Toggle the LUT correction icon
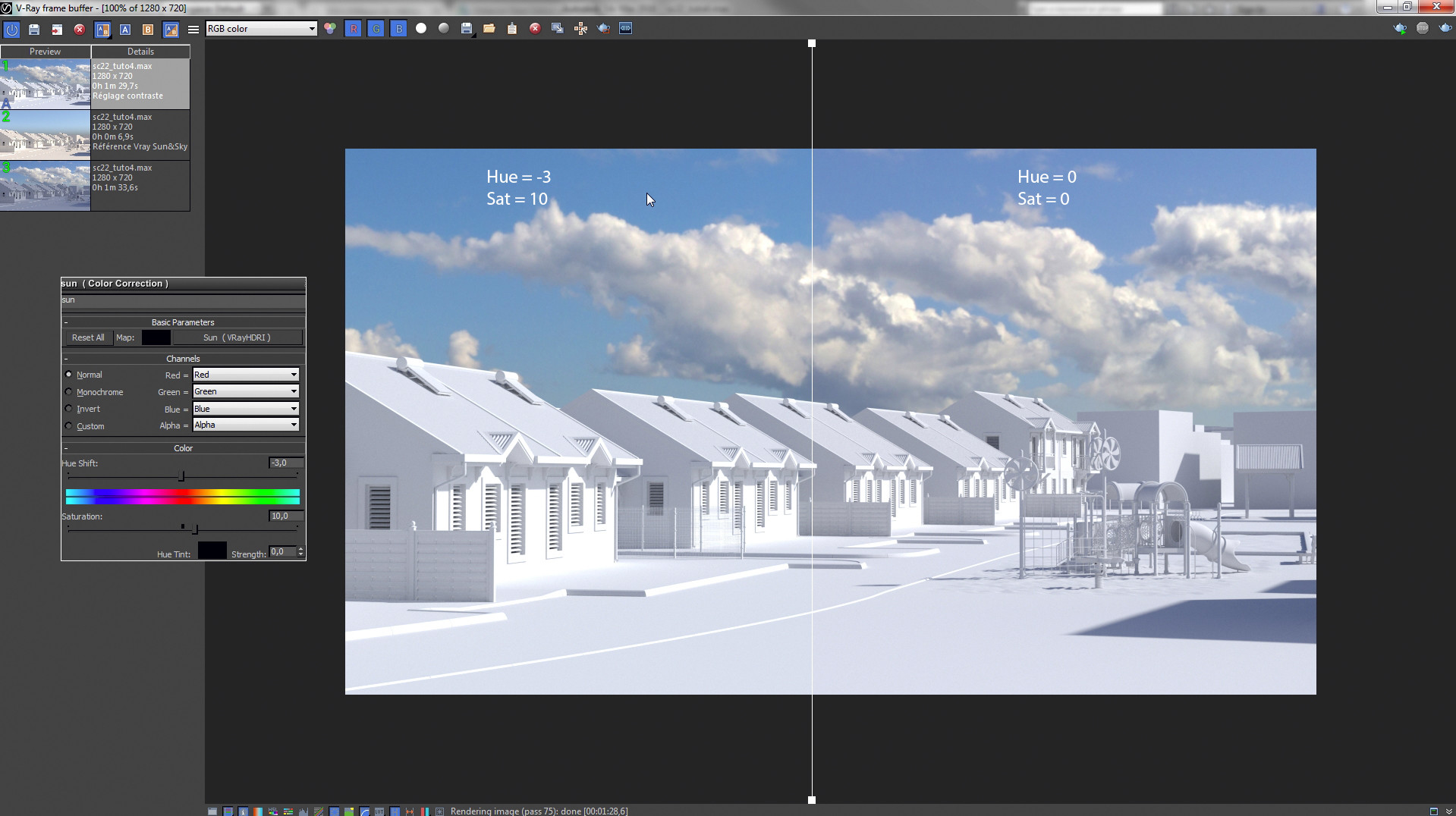1456x816 pixels. tap(379, 811)
